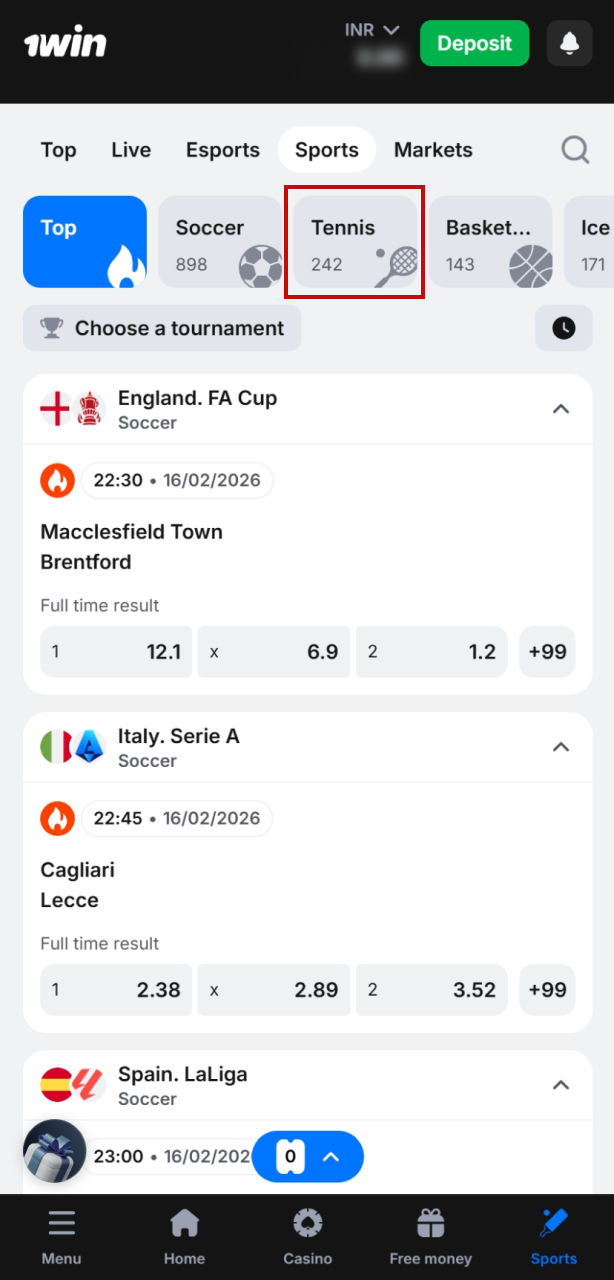Open notifications with the bell icon
The width and height of the screenshot is (614, 1280).
pyautogui.click(x=568, y=43)
